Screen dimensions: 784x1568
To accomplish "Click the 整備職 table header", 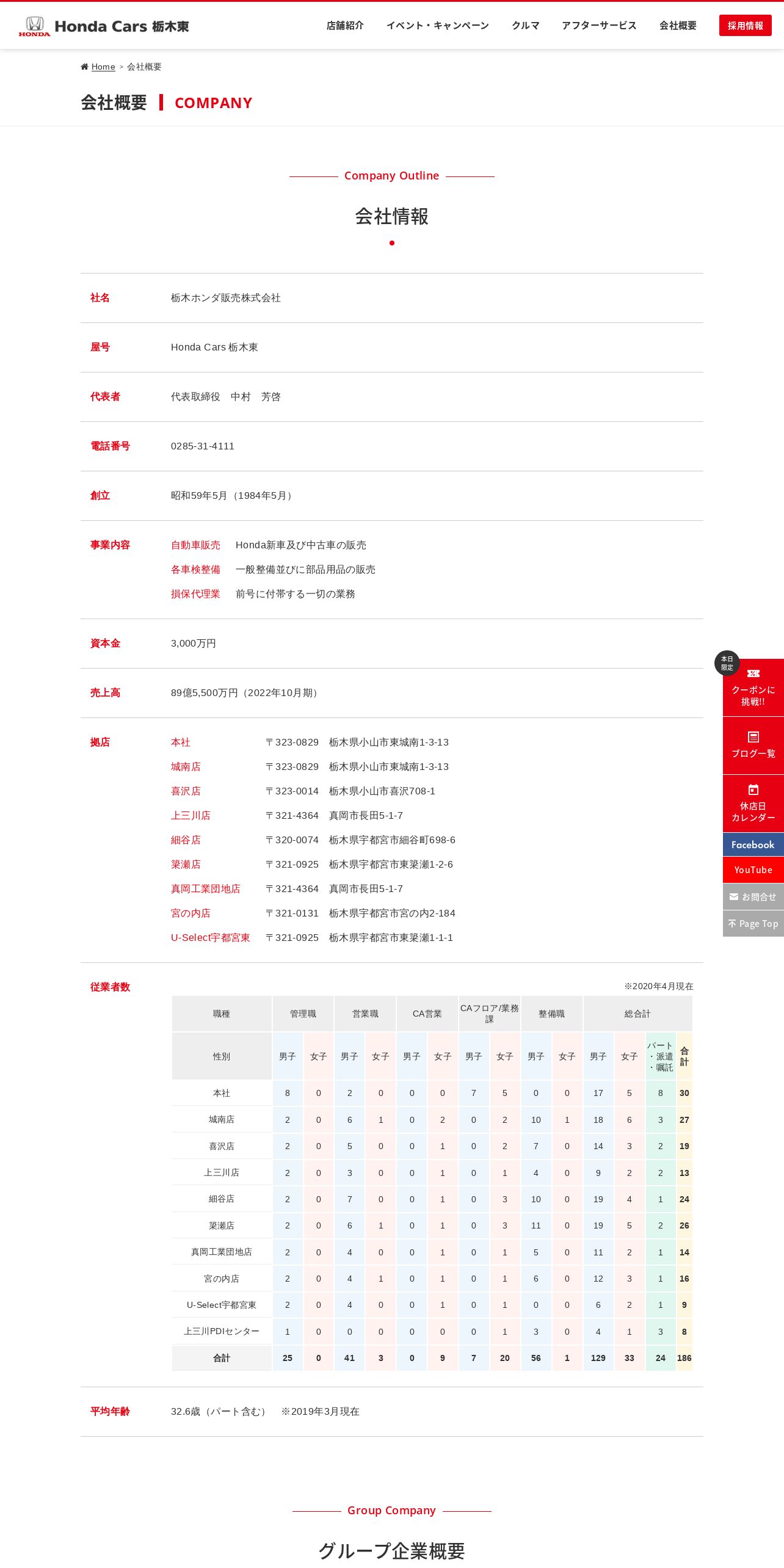I will pos(551,1014).
